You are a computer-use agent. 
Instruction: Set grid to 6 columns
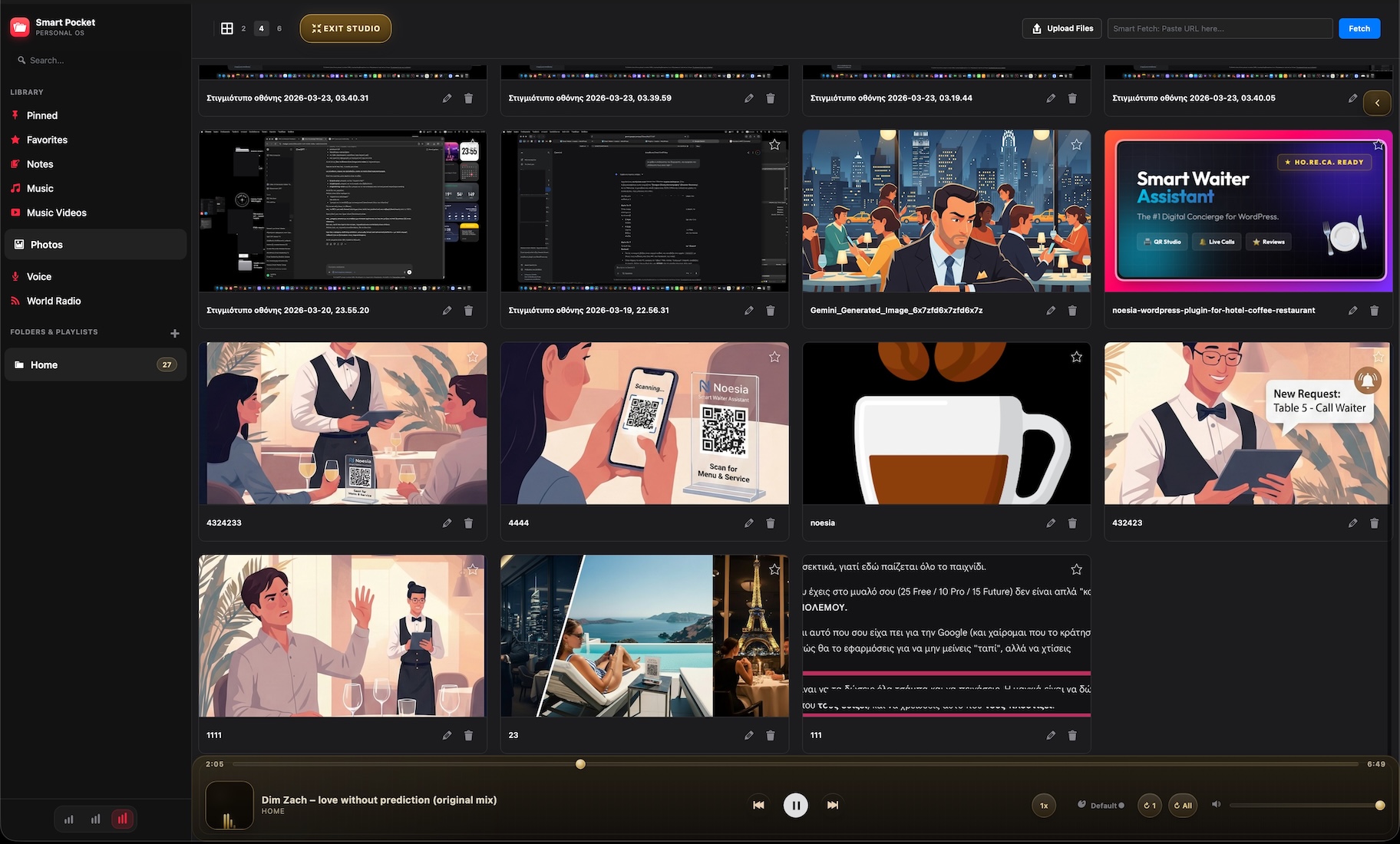tap(279, 28)
